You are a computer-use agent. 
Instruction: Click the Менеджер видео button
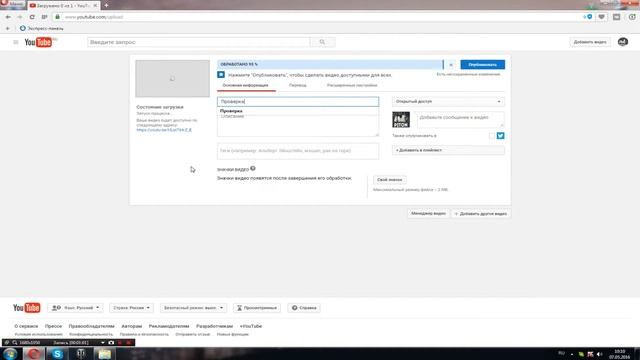tap(428, 213)
